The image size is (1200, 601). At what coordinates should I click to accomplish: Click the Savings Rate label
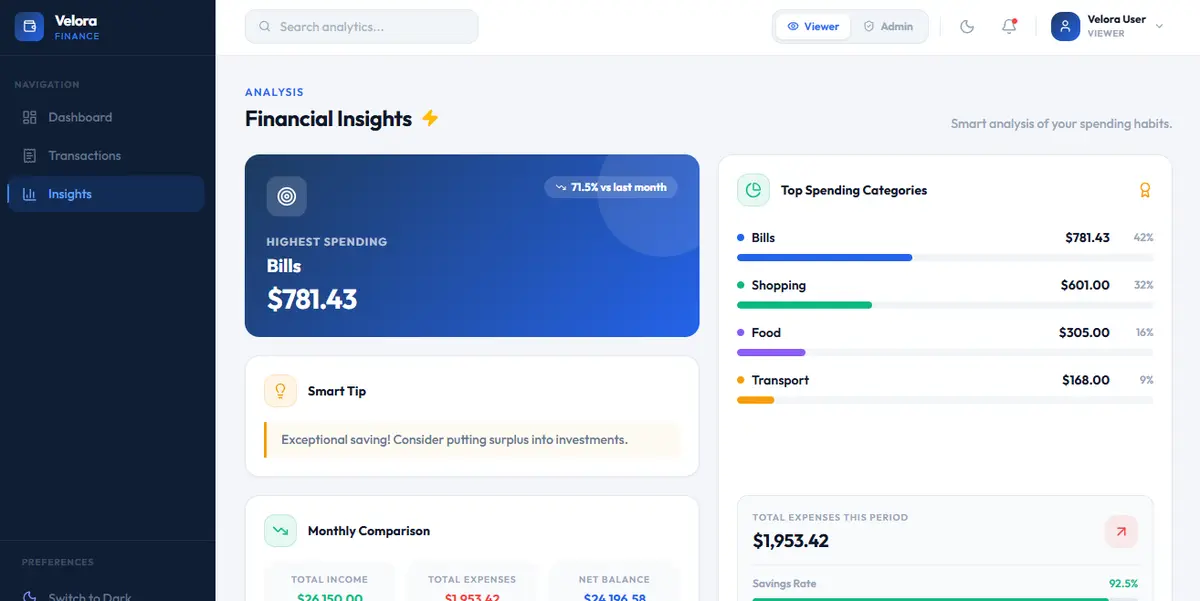786,584
